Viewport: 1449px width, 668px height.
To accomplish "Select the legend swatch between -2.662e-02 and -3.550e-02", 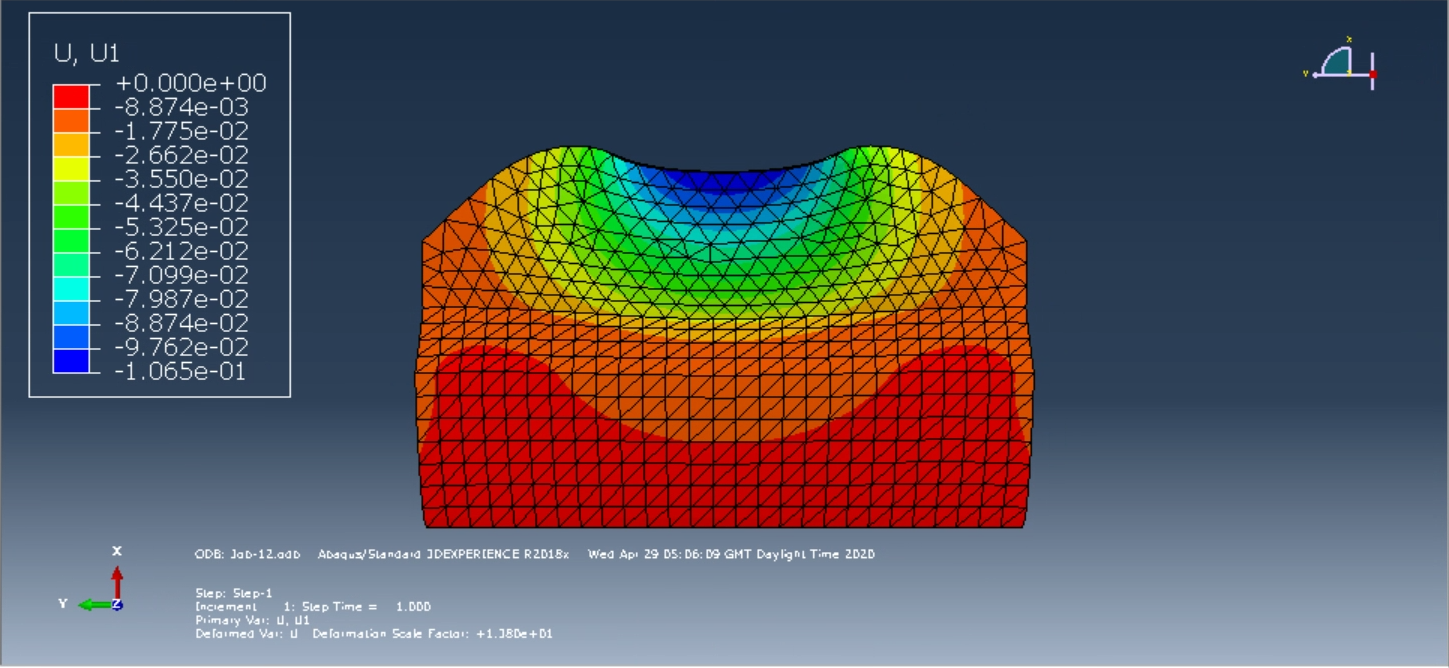I will 71,167.
